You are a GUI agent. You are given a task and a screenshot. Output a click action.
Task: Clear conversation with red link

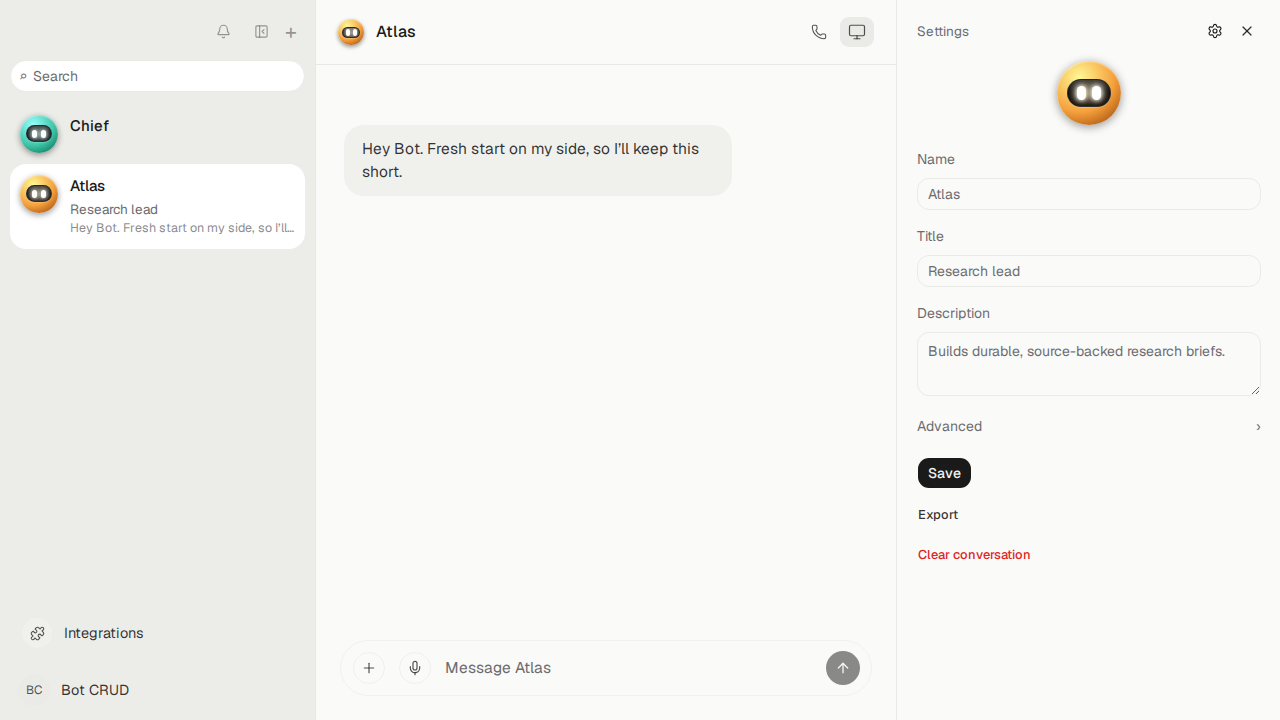974,555
